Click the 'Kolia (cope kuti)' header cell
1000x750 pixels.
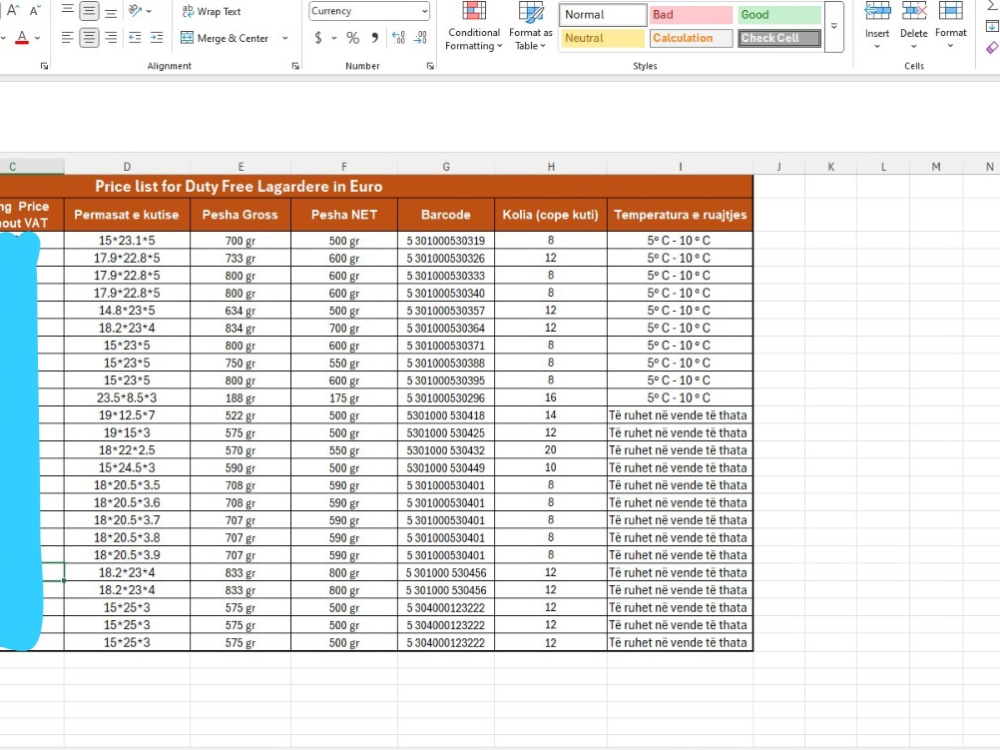click(x=550, y=215)
